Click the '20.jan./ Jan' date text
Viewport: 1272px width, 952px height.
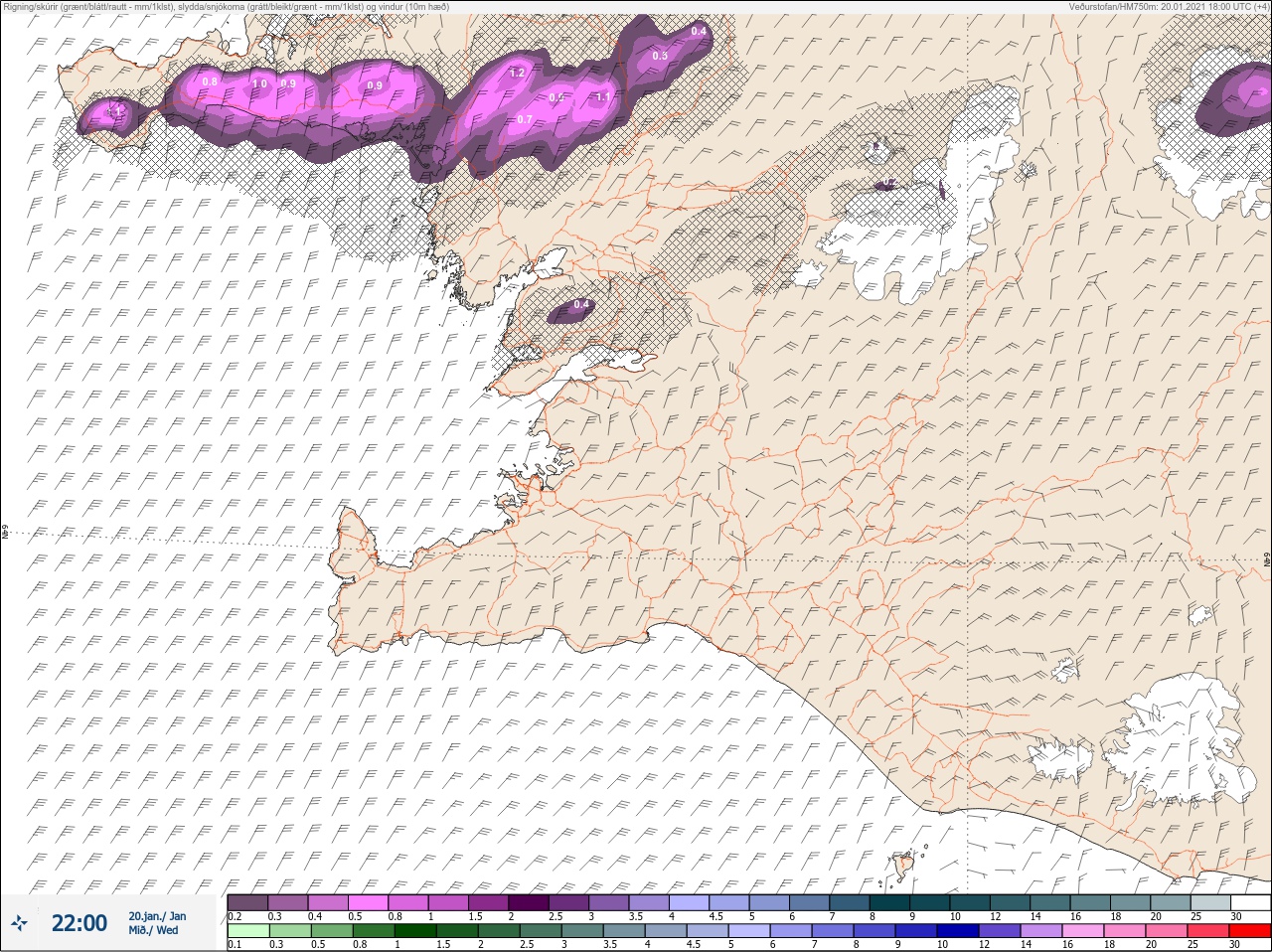coord(157,916)
